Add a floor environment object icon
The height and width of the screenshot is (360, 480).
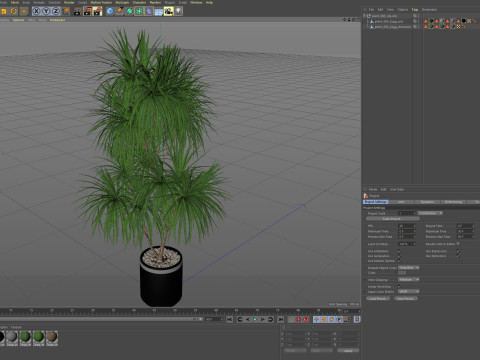point(158,11)
